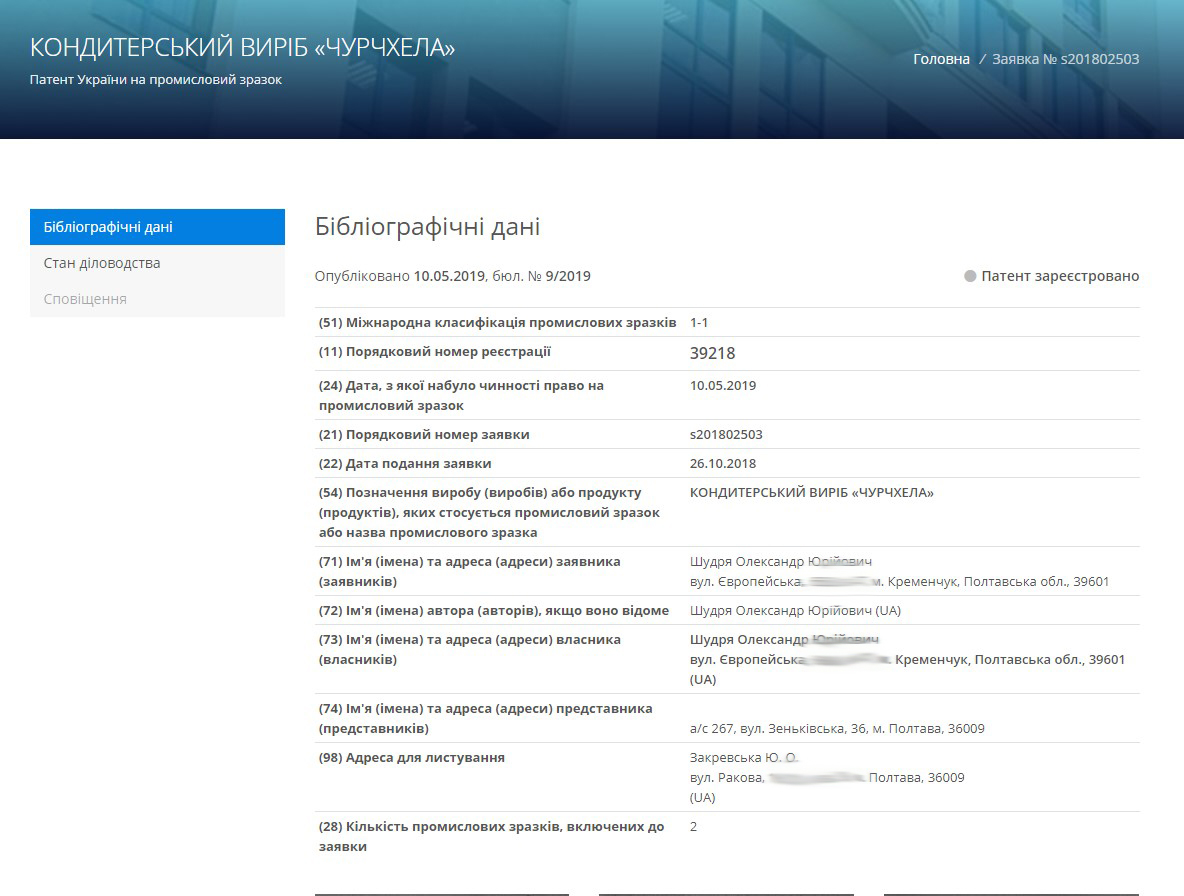Image resolution: width=1184 pixels, height=896 pixels.
Task: Click filing date 26.10.2018
Action: (723, 464)
